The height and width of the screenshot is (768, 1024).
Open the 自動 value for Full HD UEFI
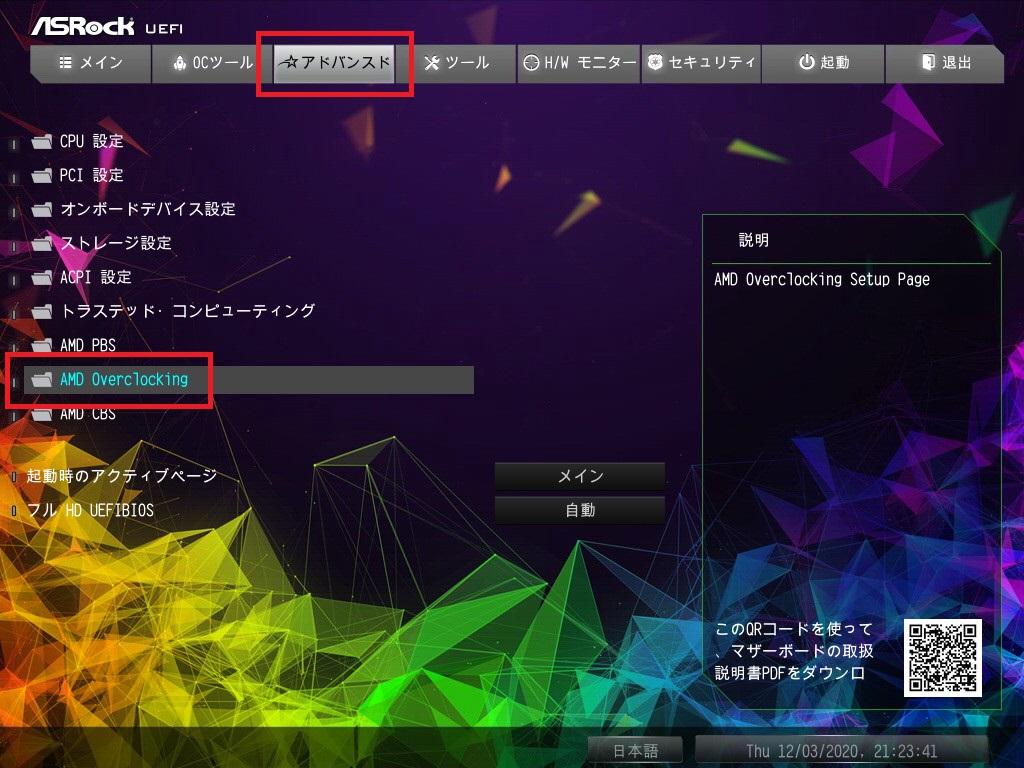point(580,510)
